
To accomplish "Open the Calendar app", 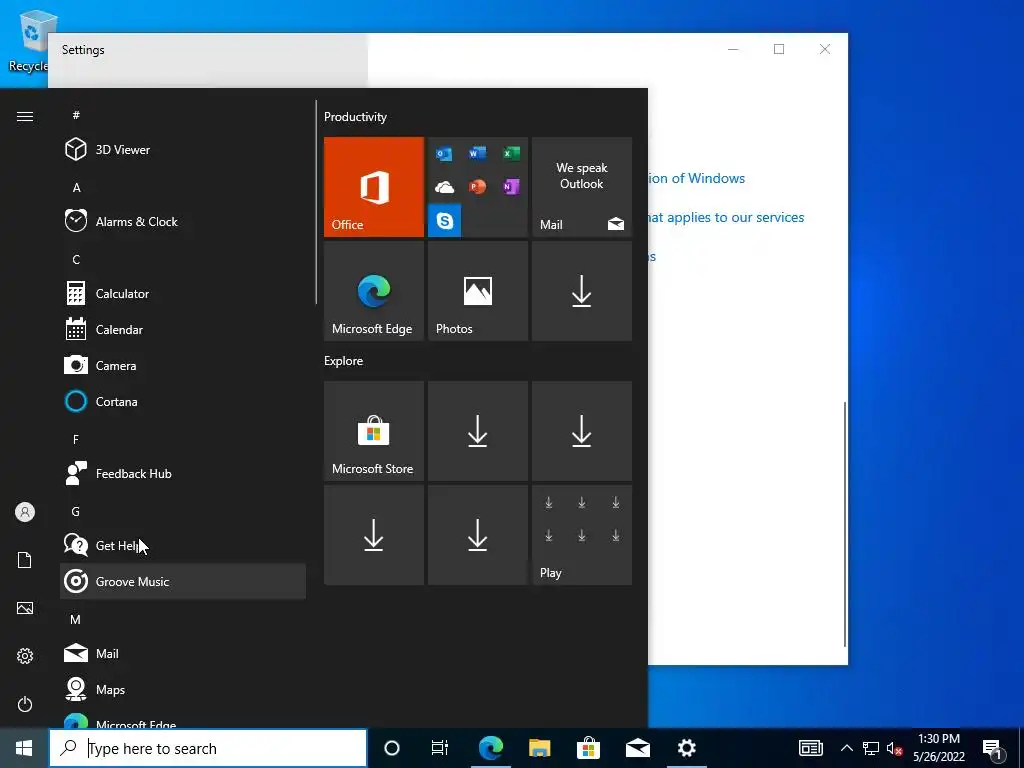I will [x=183, y=329].
